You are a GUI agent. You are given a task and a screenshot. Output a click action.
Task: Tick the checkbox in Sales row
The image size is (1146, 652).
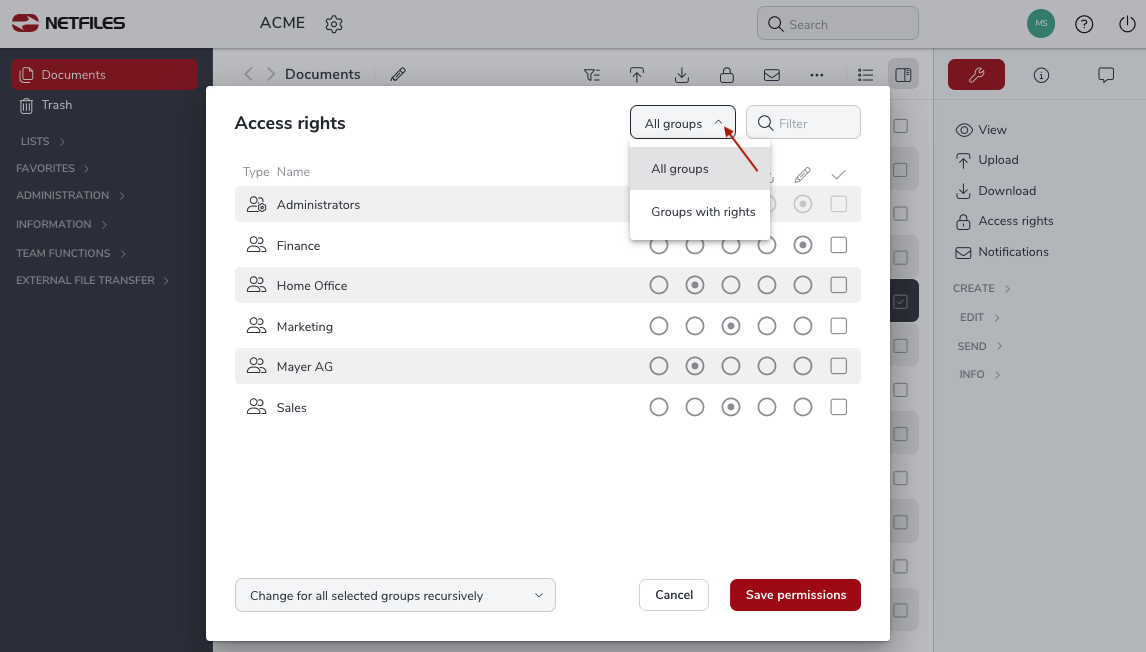[838, 407]
